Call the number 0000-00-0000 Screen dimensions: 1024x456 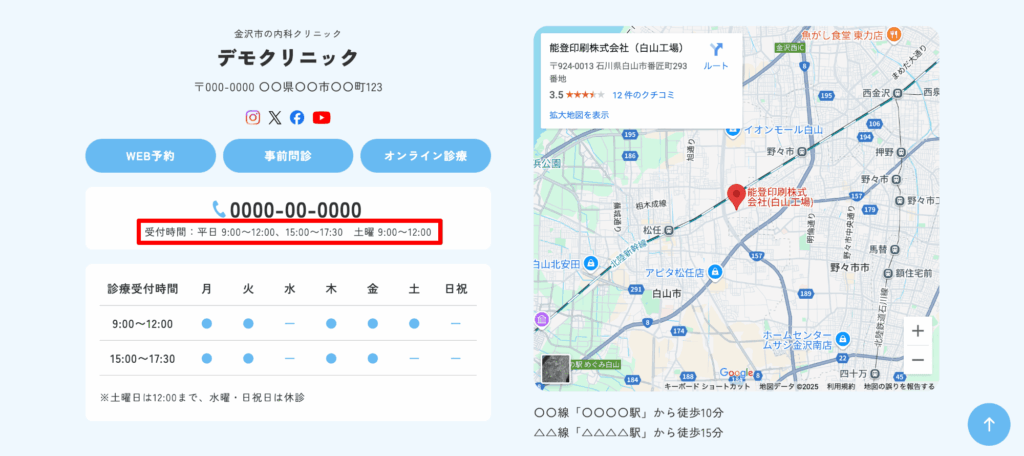coord(295,210)
